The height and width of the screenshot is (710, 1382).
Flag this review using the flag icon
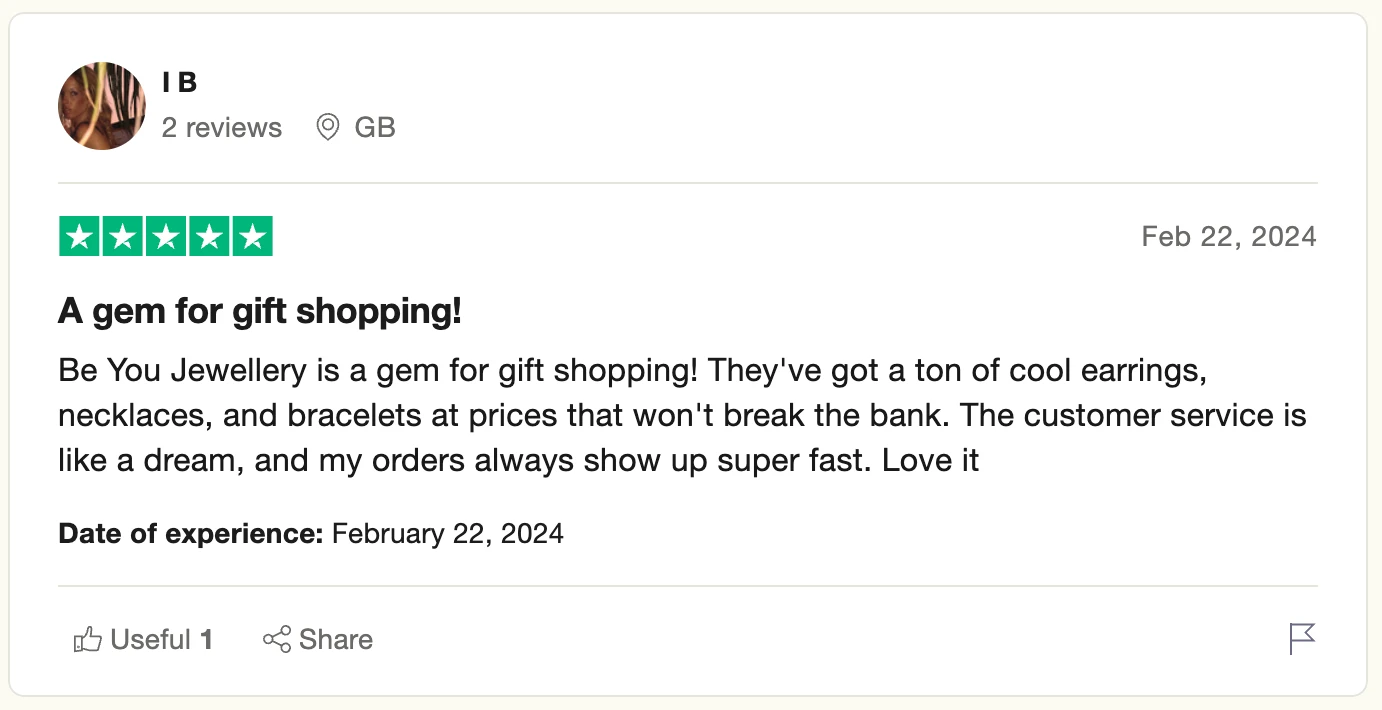[x=1302, y=639]
